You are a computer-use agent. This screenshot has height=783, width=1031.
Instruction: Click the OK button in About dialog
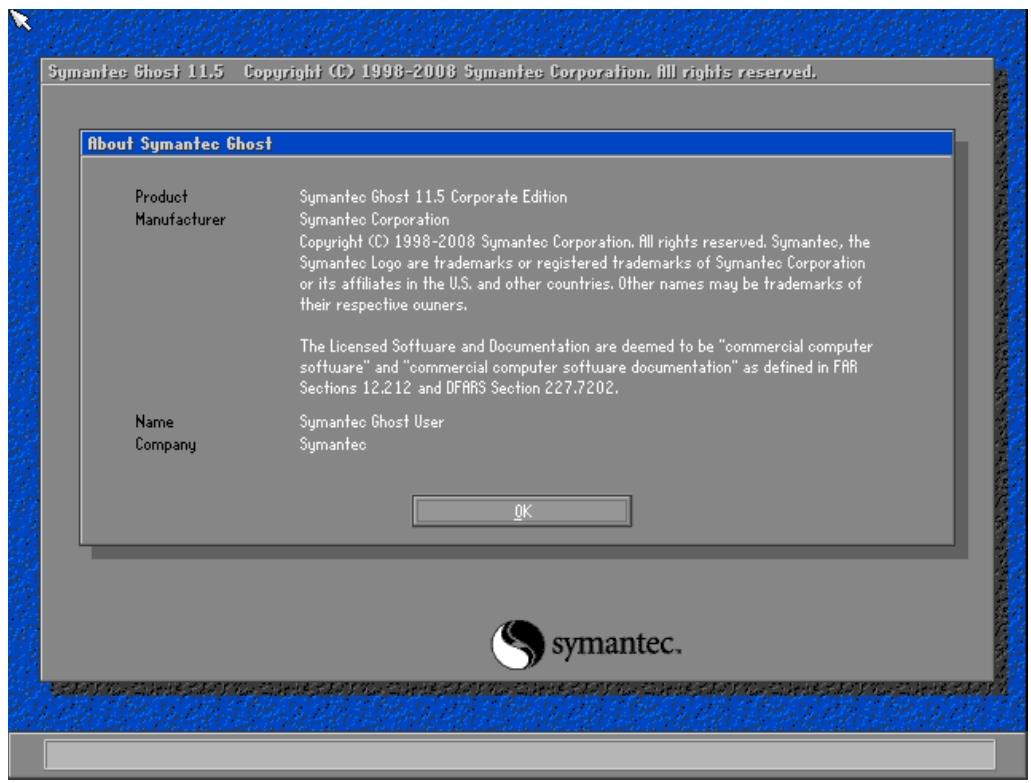(522, 511)
